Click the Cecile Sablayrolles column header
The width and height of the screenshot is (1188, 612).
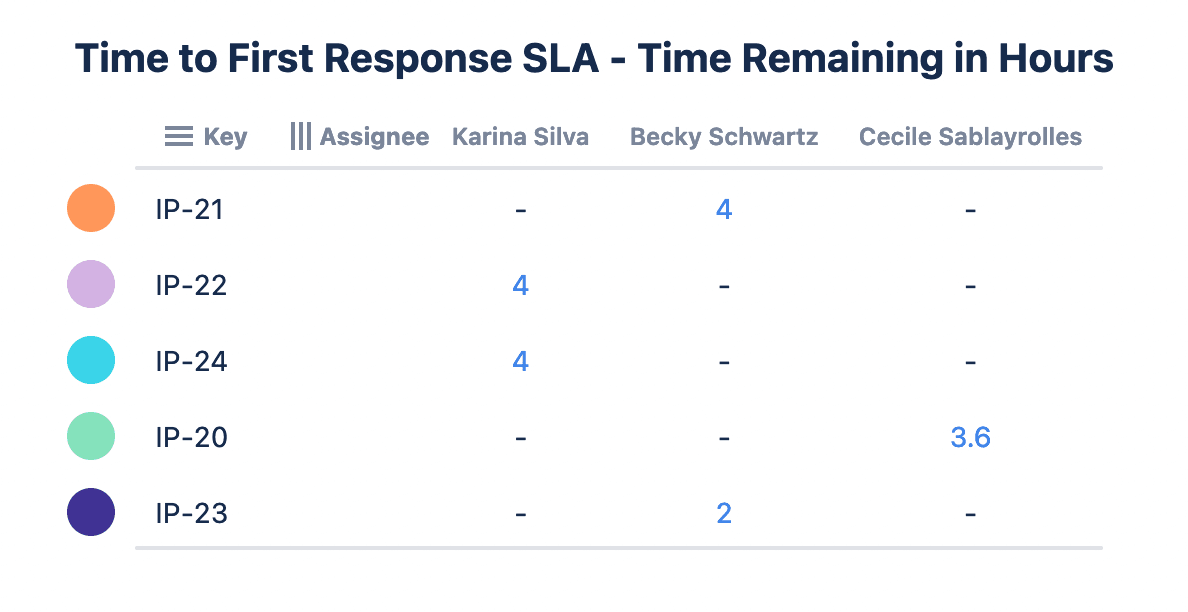(x=970, y=137)
